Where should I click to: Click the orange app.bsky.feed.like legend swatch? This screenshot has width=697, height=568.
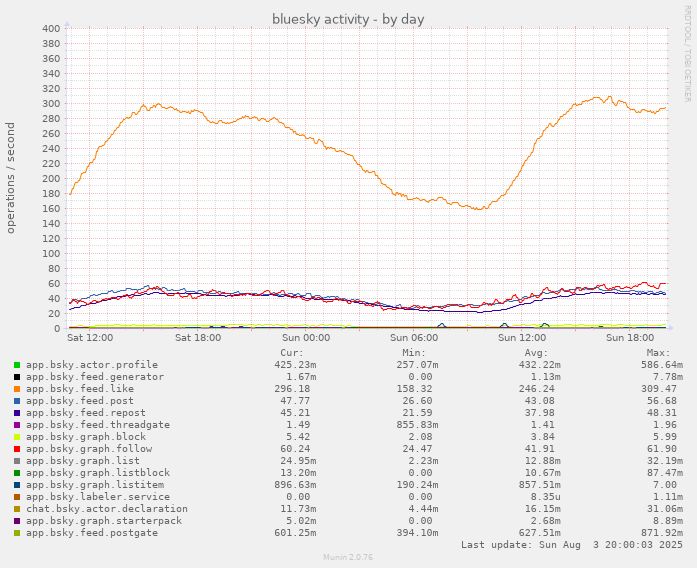coord(17,389)
